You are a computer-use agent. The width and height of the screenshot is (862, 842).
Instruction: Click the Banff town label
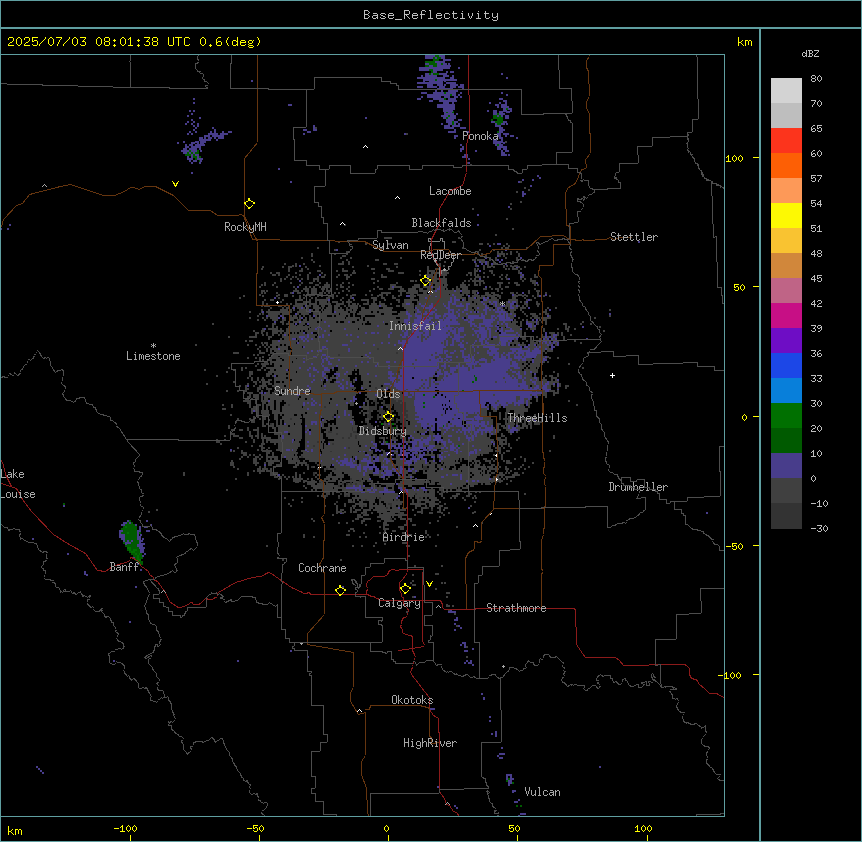click(x=124, y=567)
